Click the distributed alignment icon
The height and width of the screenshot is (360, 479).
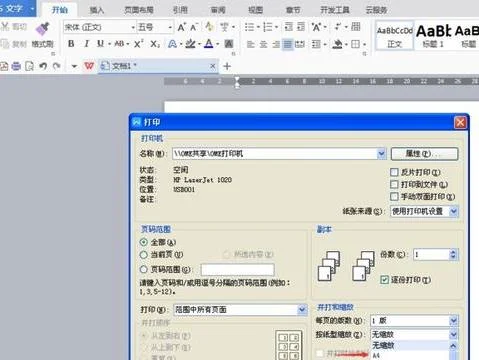click(300, 44)
